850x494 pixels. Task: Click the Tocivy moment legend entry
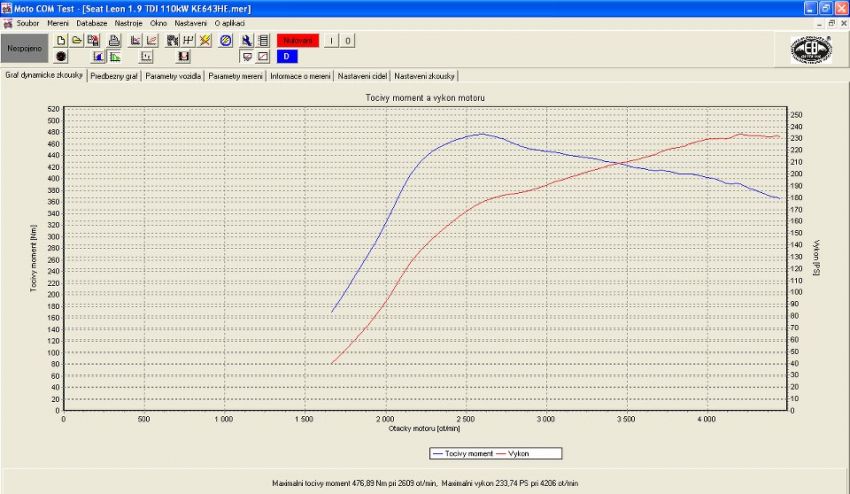[467, 453]
